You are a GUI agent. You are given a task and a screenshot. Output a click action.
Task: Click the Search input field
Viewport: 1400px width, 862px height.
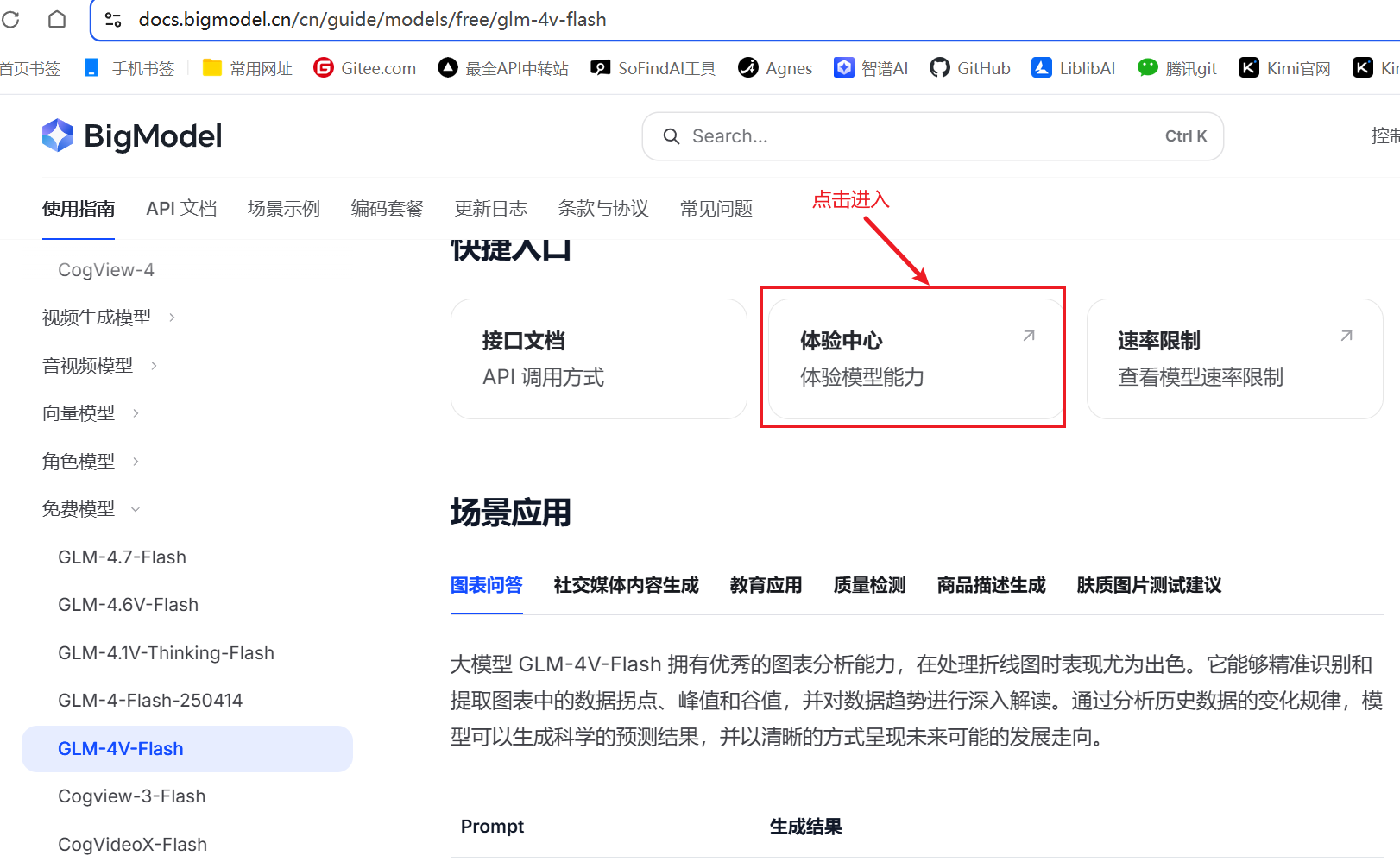pyautogui.click(x=933, y=136)
